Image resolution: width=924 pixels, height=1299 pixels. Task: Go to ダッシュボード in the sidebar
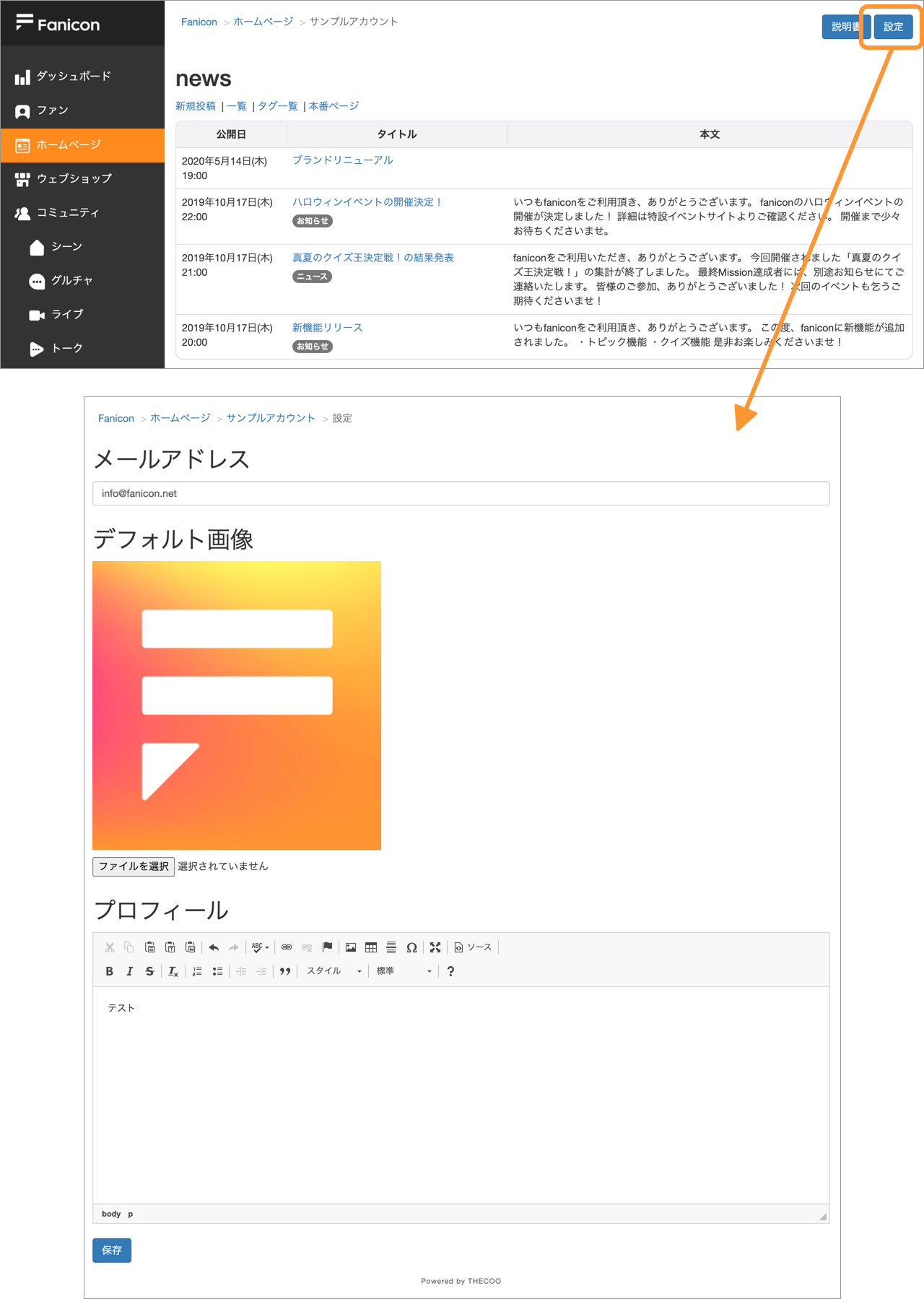74,77
